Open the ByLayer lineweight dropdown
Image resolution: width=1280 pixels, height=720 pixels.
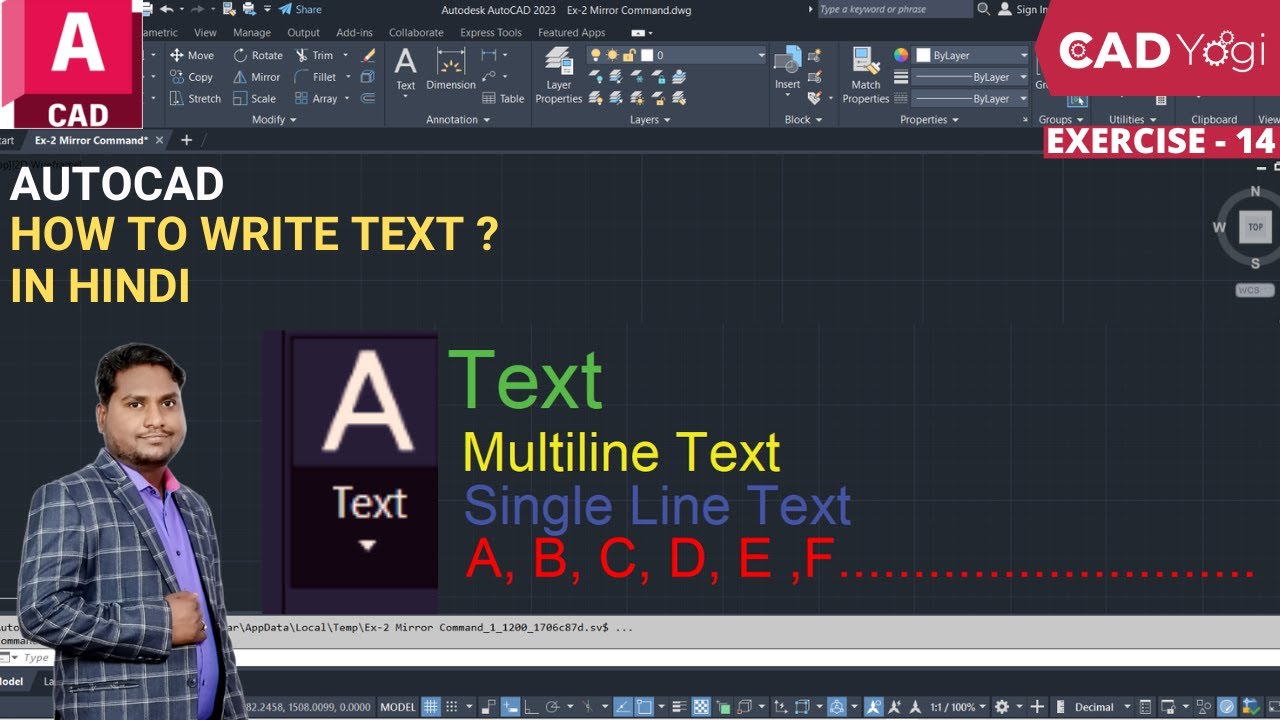(x=970, y=77)
